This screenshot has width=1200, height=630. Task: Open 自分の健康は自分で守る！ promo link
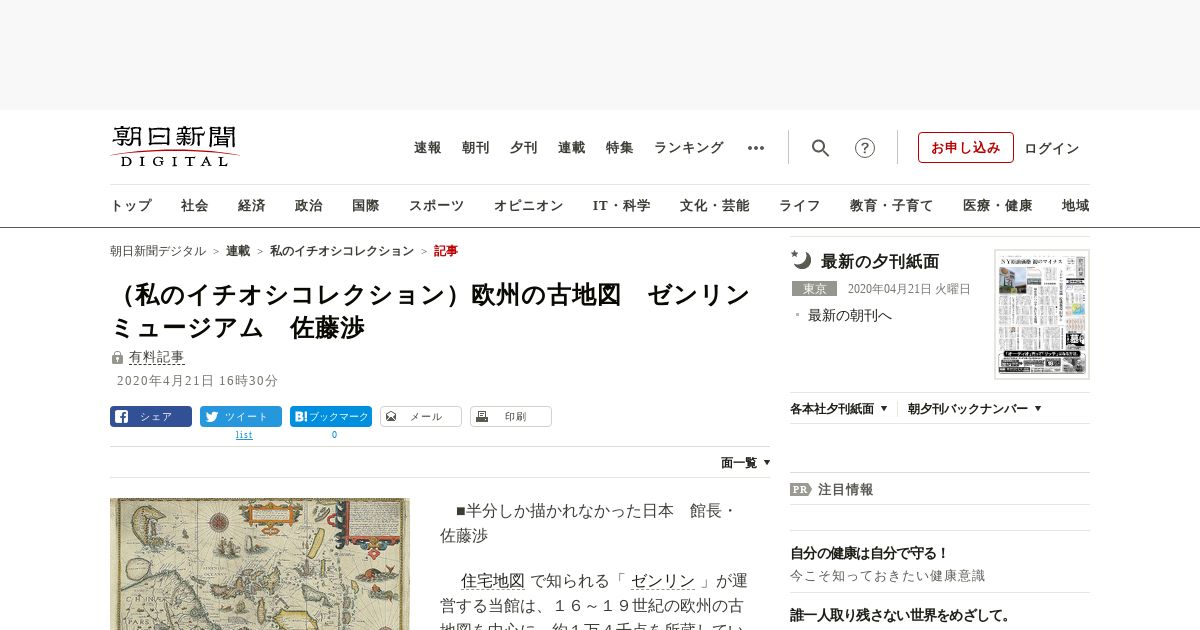869,553
